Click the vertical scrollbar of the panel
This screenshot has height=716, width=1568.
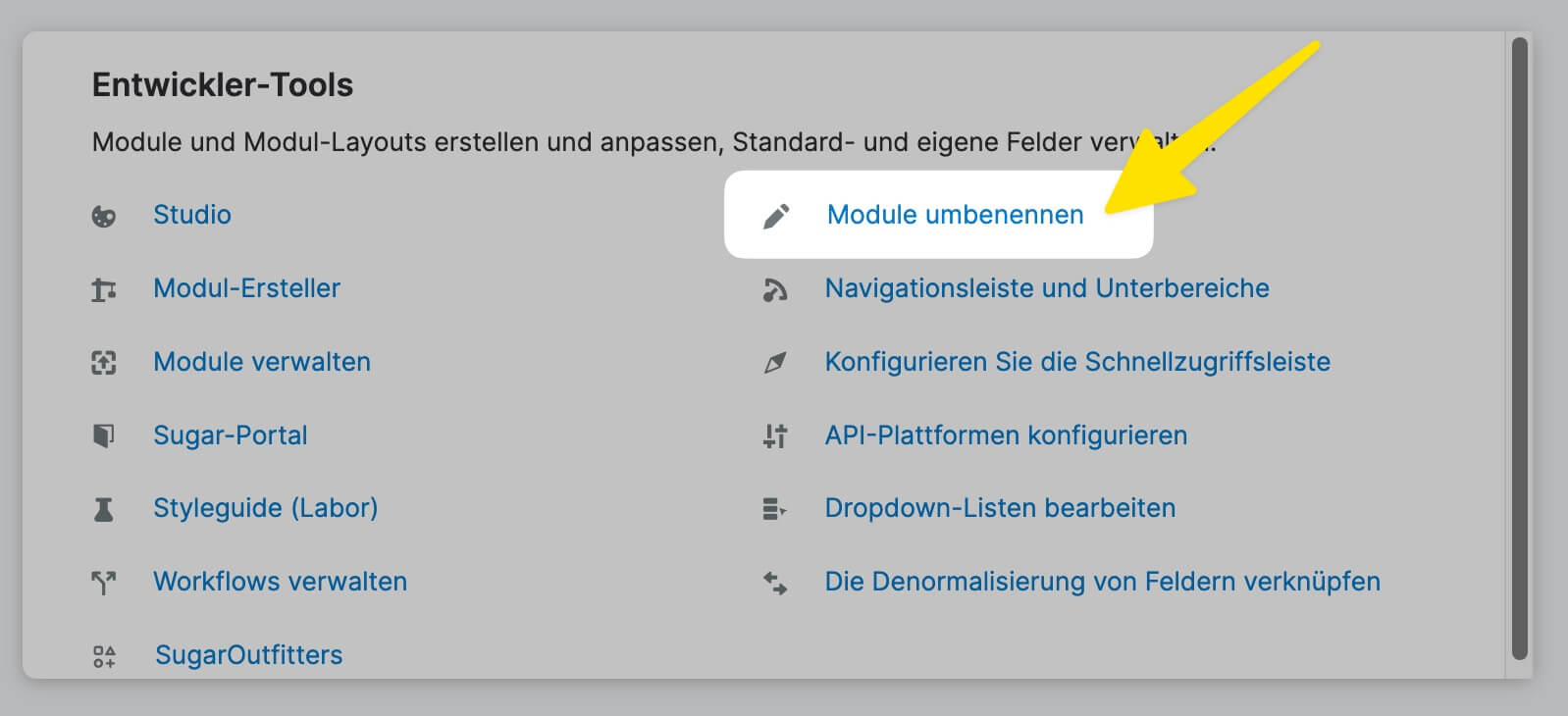click(x=1520, y=348)
